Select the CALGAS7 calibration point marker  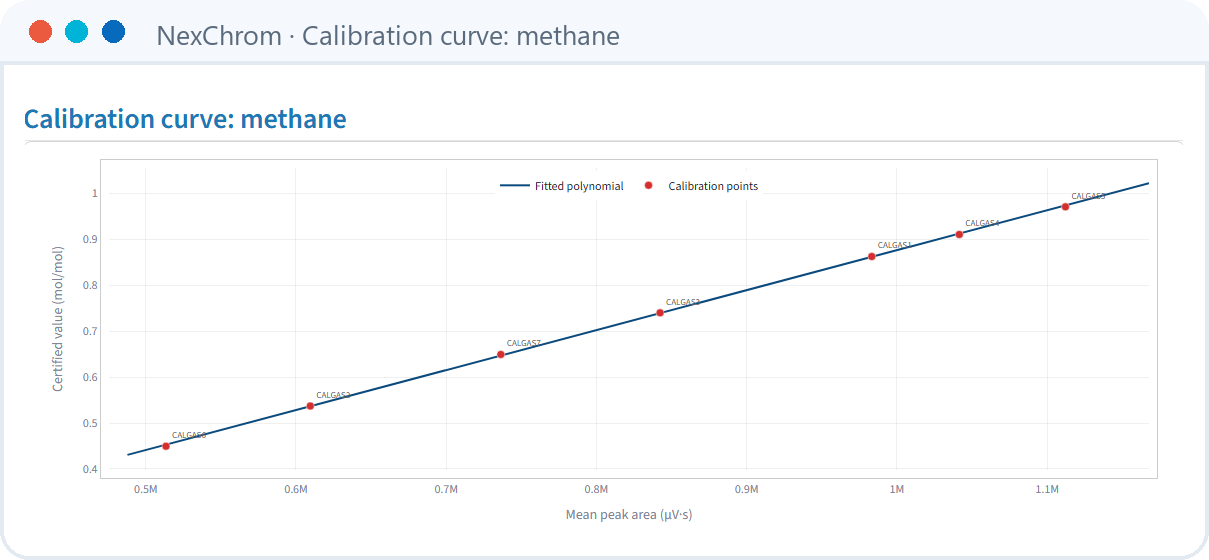501,354
